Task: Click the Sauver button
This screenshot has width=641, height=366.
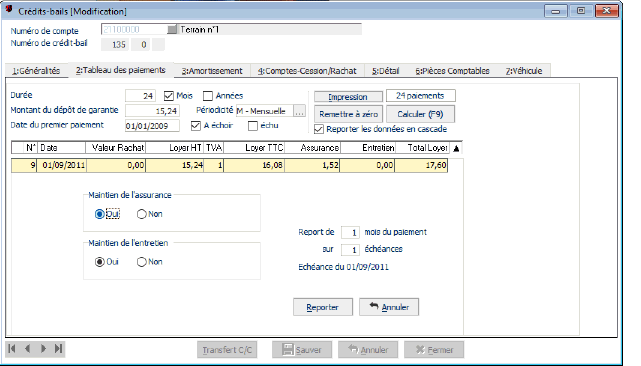Action: coord(302,350)
